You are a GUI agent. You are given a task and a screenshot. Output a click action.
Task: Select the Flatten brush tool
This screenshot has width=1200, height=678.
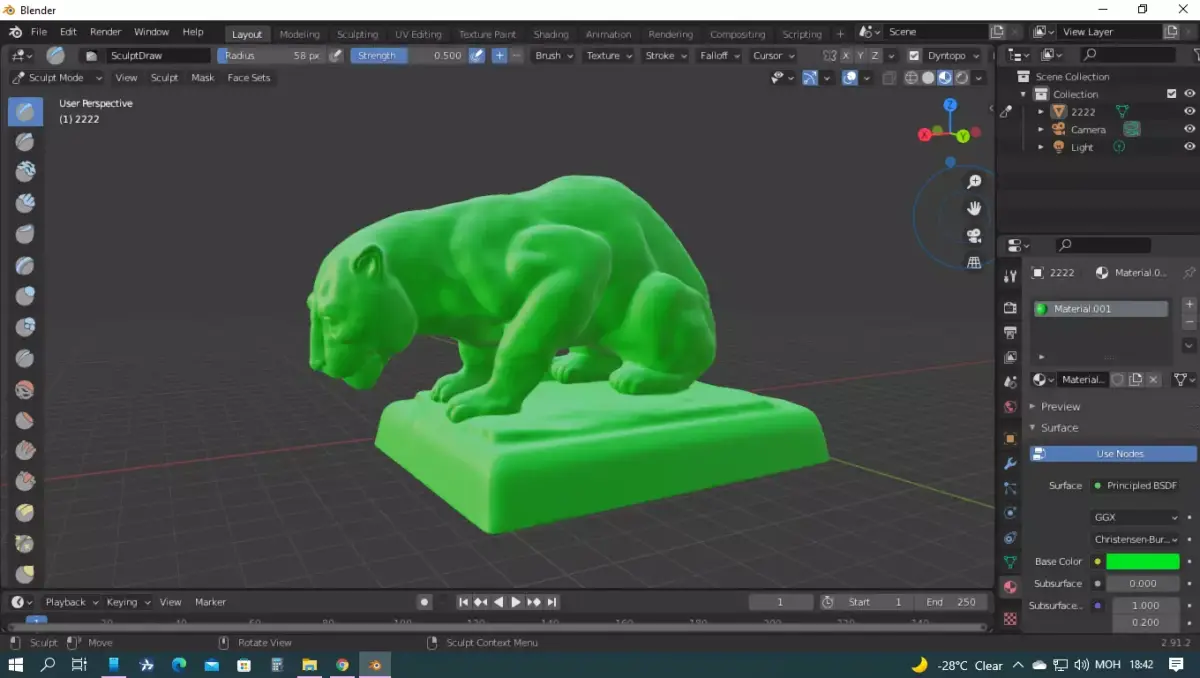25,421
